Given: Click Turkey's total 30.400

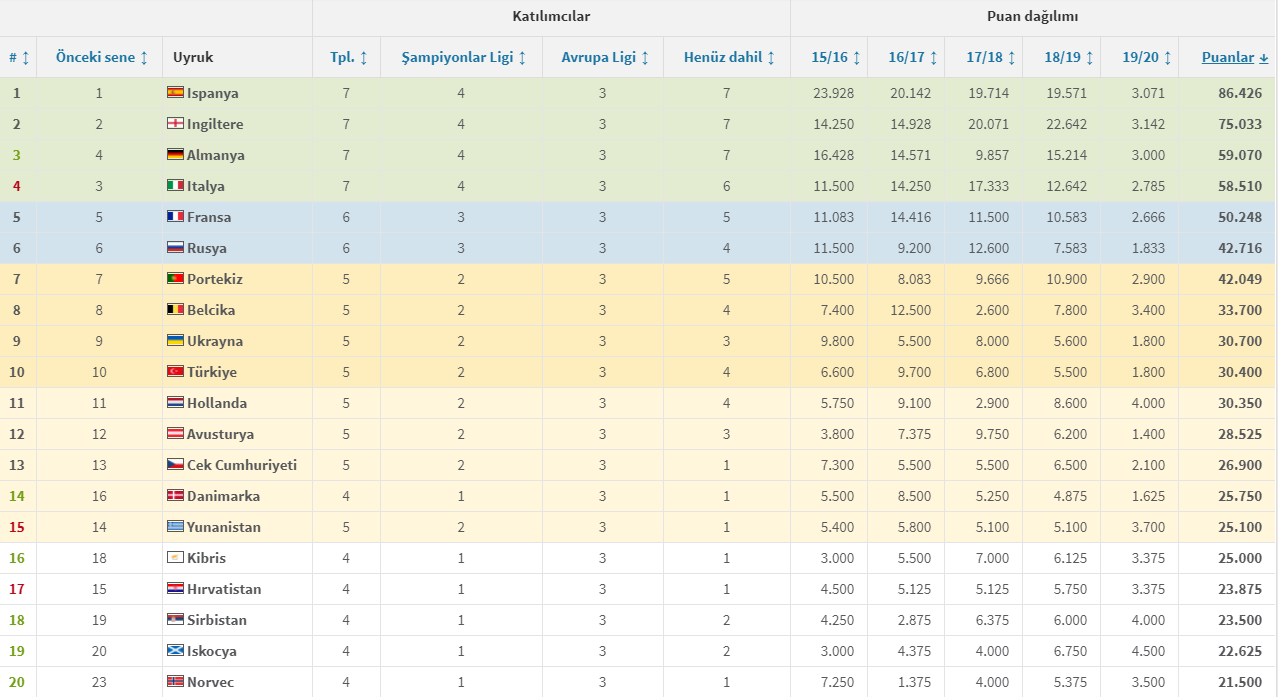Looking at the screenshot, I should [x=1240, y=372].
